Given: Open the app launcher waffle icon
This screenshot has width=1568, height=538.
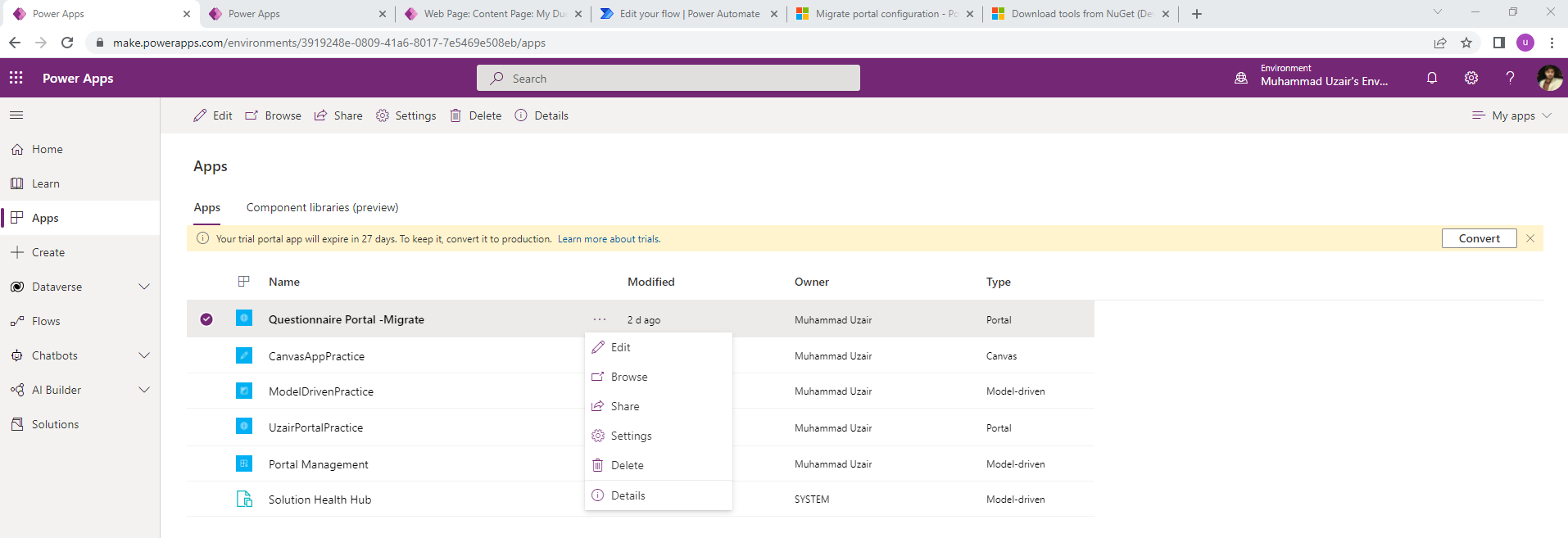Looking at the screenshot, I should (x=16, y=78).
